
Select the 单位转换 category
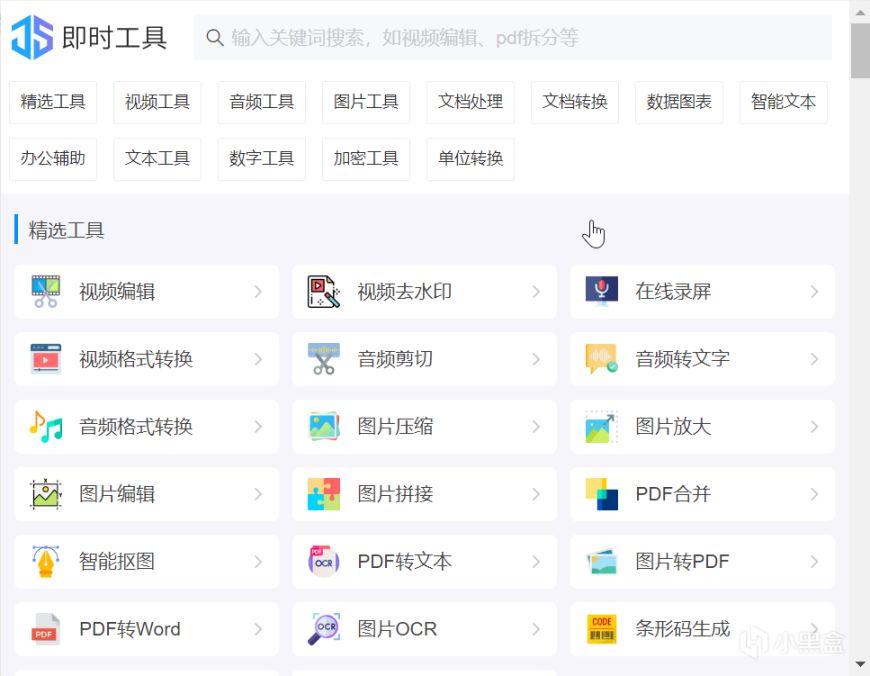(471, 159)
